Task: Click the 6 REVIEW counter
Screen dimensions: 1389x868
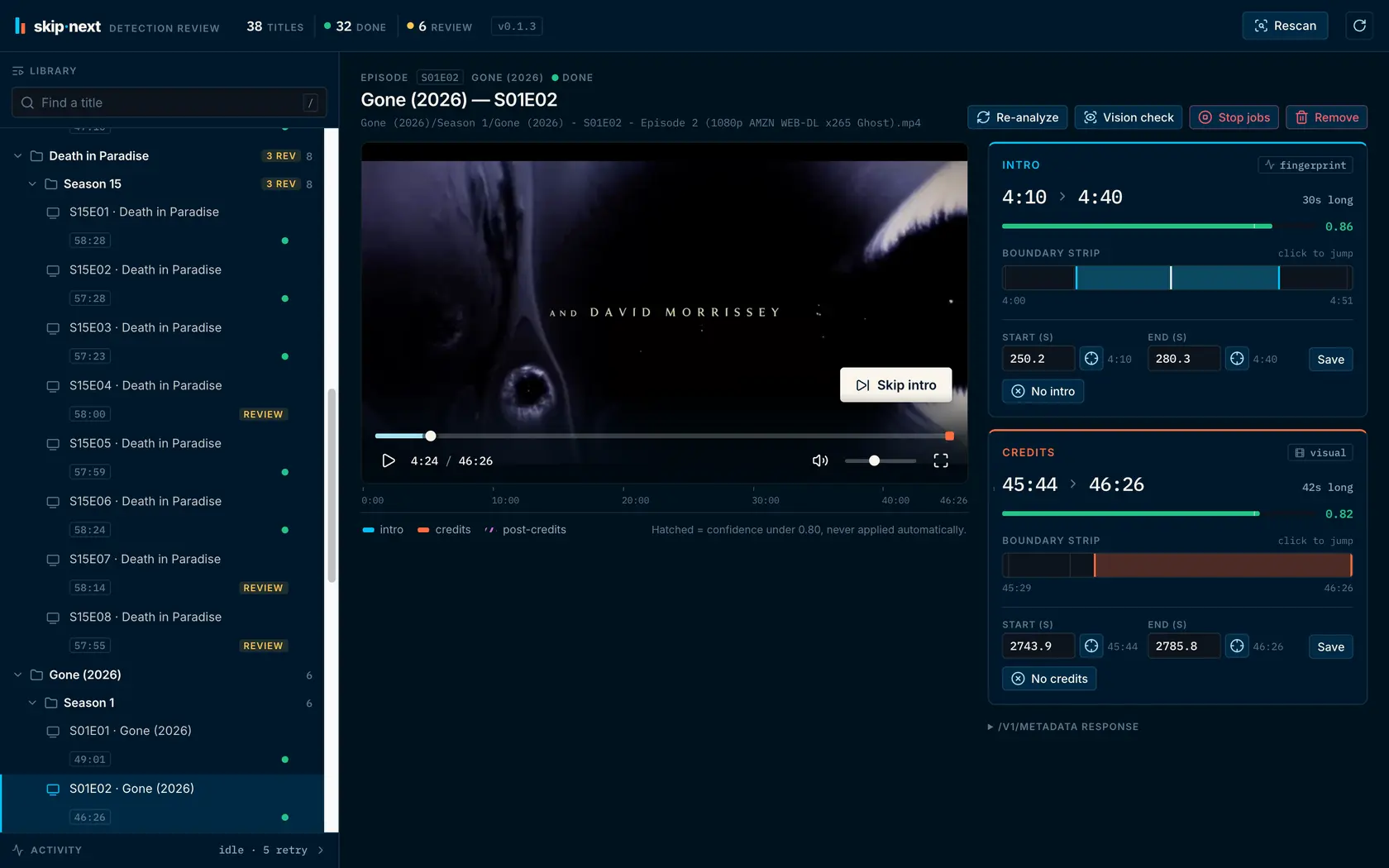Action: pos(440,26)
